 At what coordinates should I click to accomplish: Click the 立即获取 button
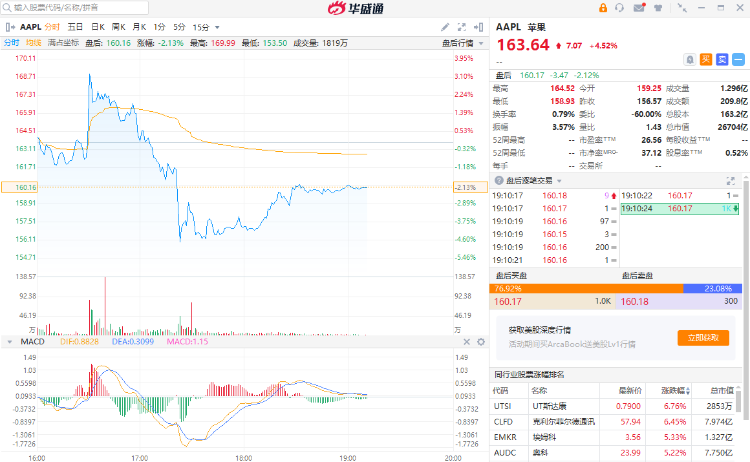pyautogui.click(x=702, y=337)
